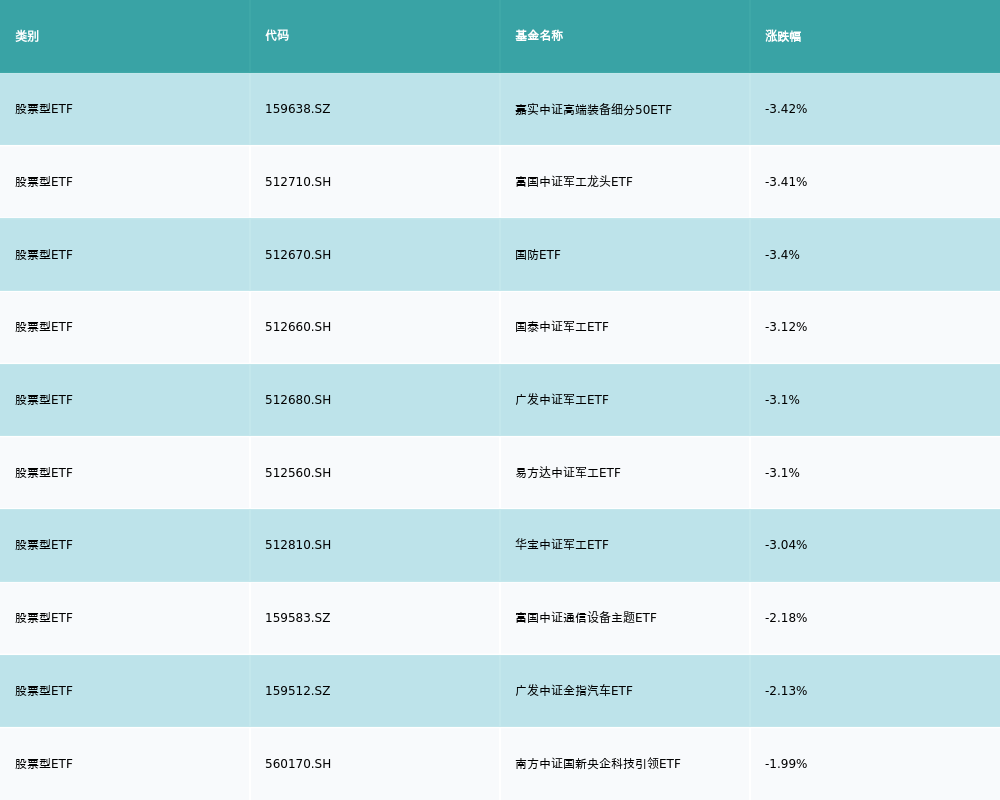The width and height of the screenshot is (1000, 800).
Task: Click the 国防ETF fund name
Action: click(x=538, y=255)
